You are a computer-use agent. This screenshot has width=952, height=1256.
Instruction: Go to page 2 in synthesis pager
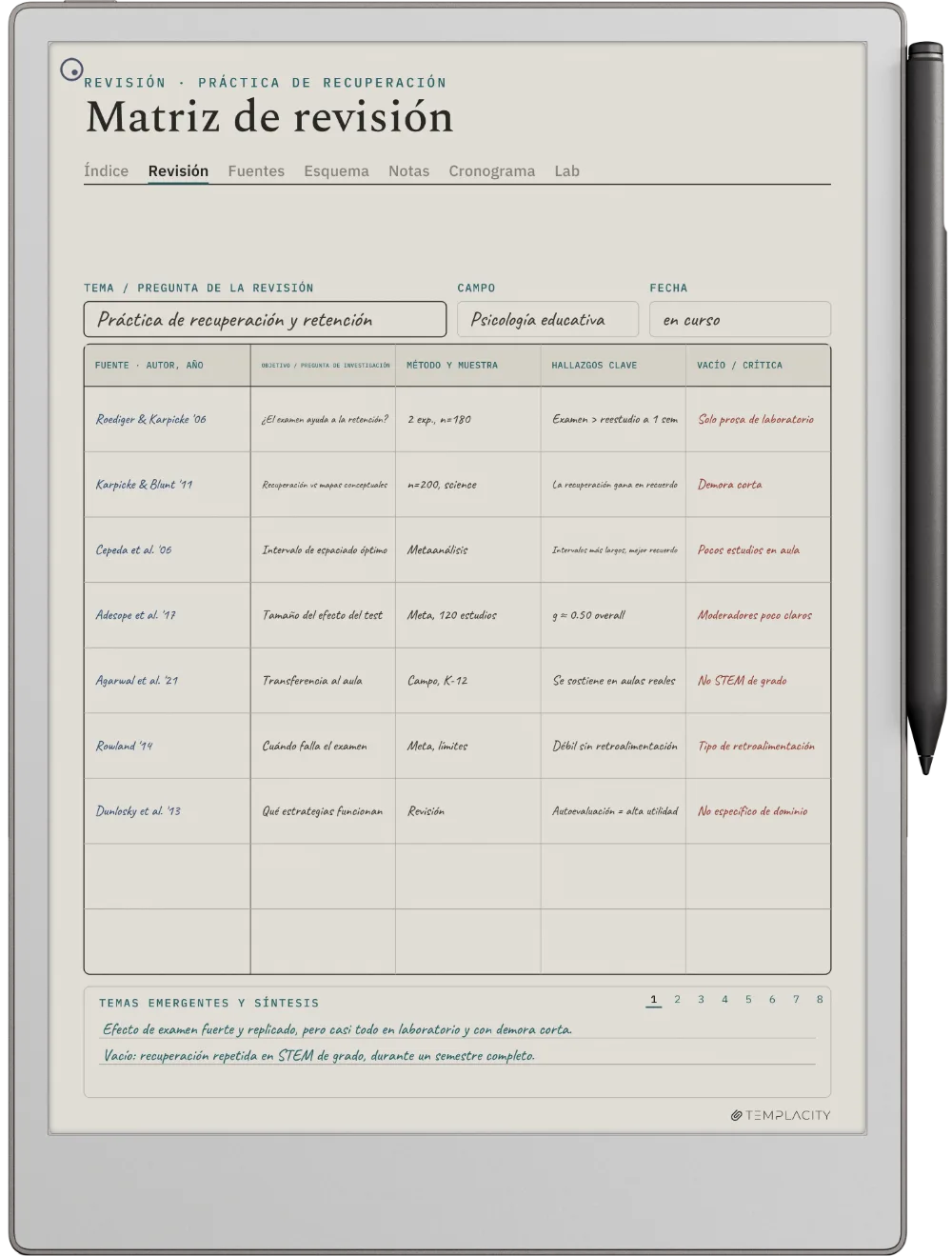[x=677, y=1000]
